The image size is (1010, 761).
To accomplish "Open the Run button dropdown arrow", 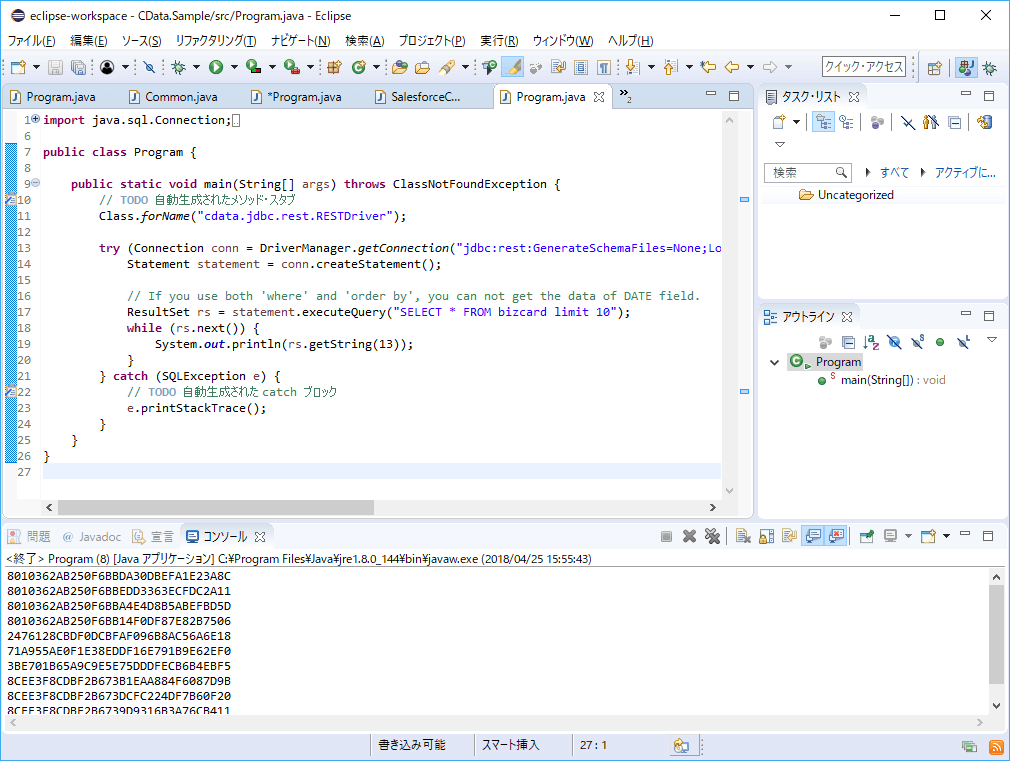I will coord(234,67).
